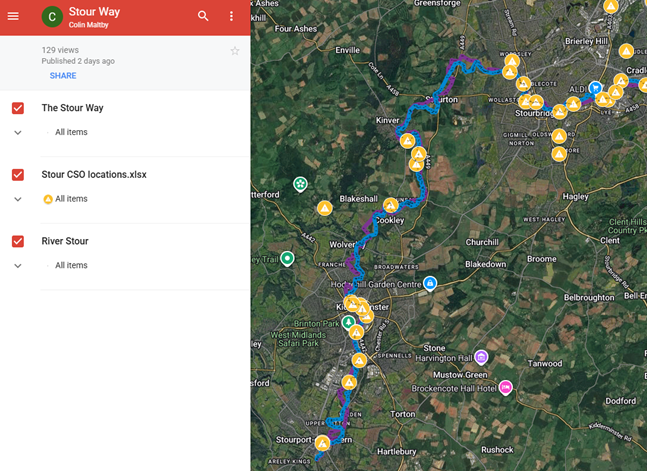Expand Stour CSO locations.xlsx items list
Image resolution: width=647 pixels, height=471 pixels.
[18, 199]
